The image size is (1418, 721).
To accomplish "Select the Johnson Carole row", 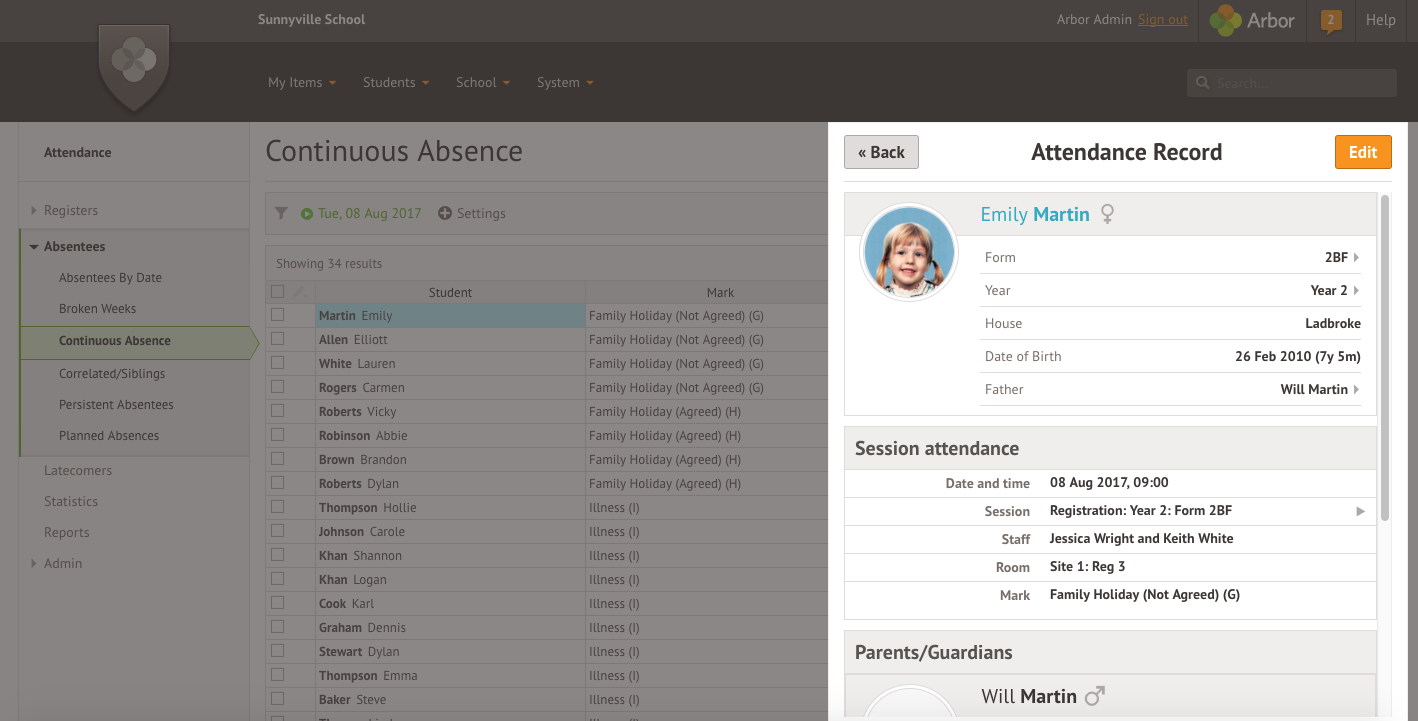I will coord(546,531).
